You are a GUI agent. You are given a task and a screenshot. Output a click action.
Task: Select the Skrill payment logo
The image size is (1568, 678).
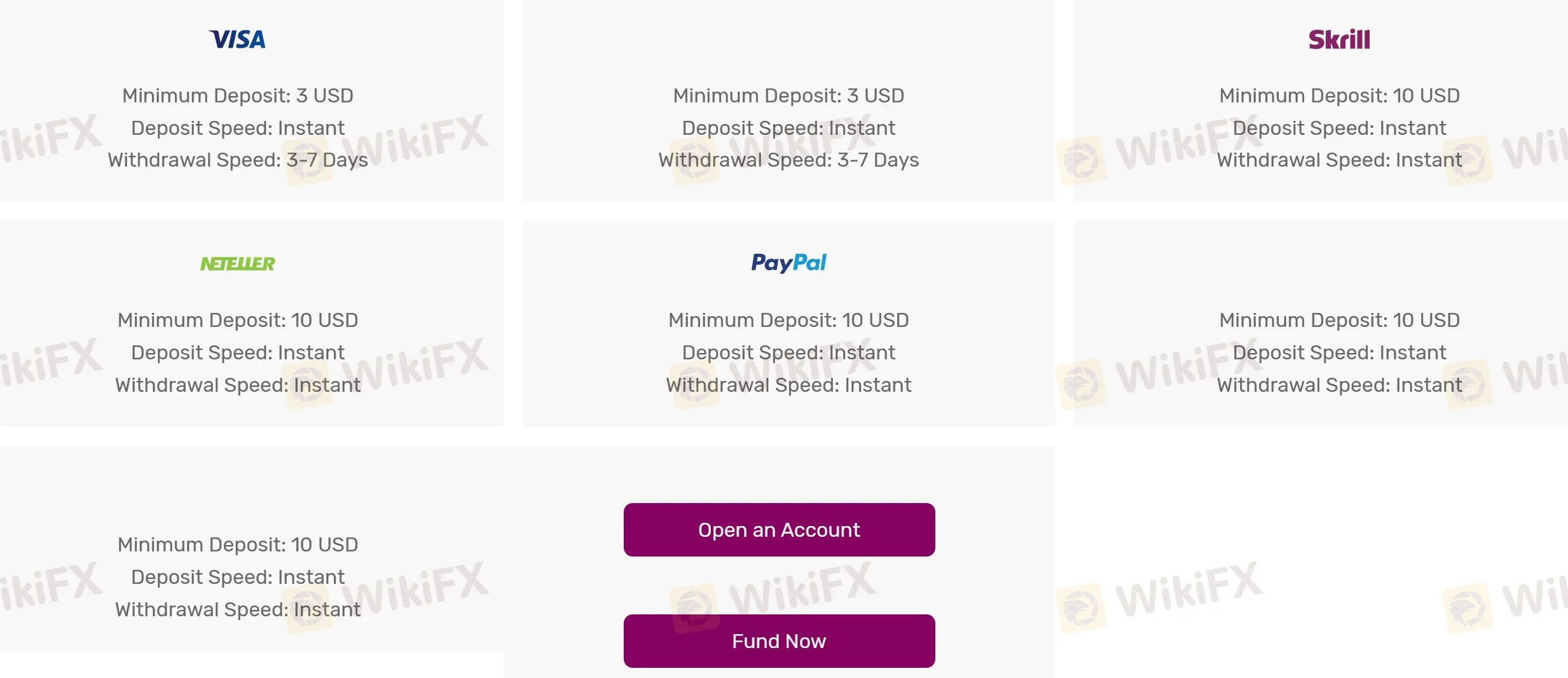click(x=1338, y=39)
